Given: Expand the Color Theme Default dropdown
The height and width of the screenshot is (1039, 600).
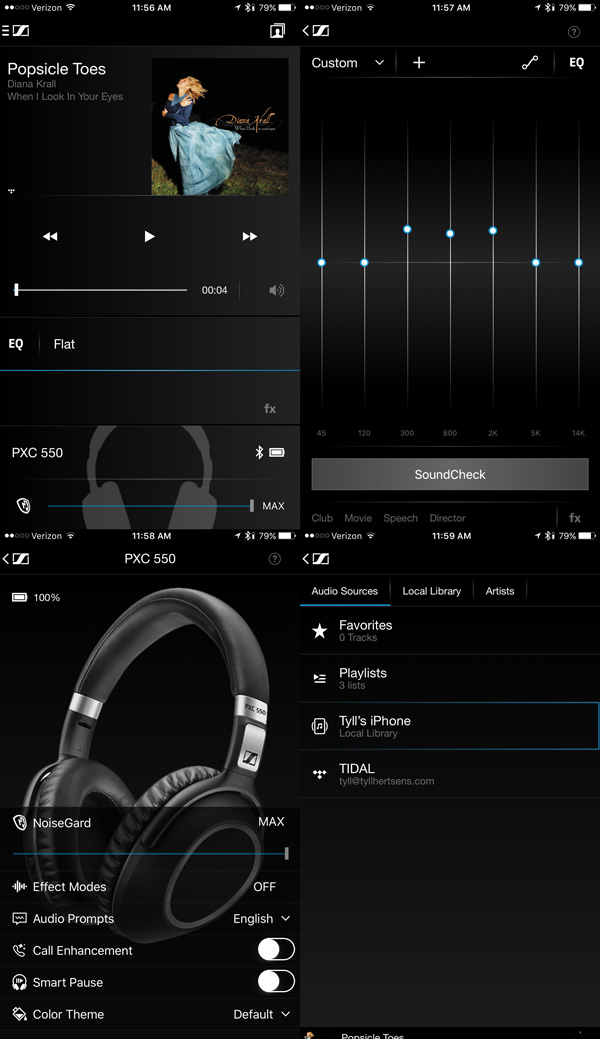Looking at the screenshot, I should click(262, 1014).
